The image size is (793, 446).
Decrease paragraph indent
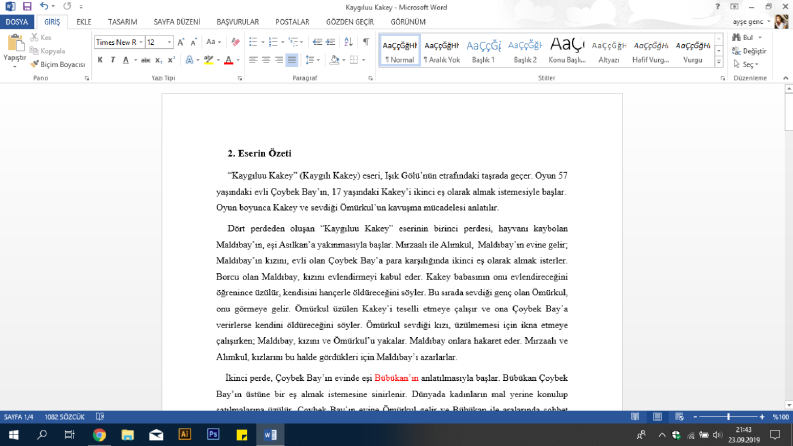[x=317, y=42]
